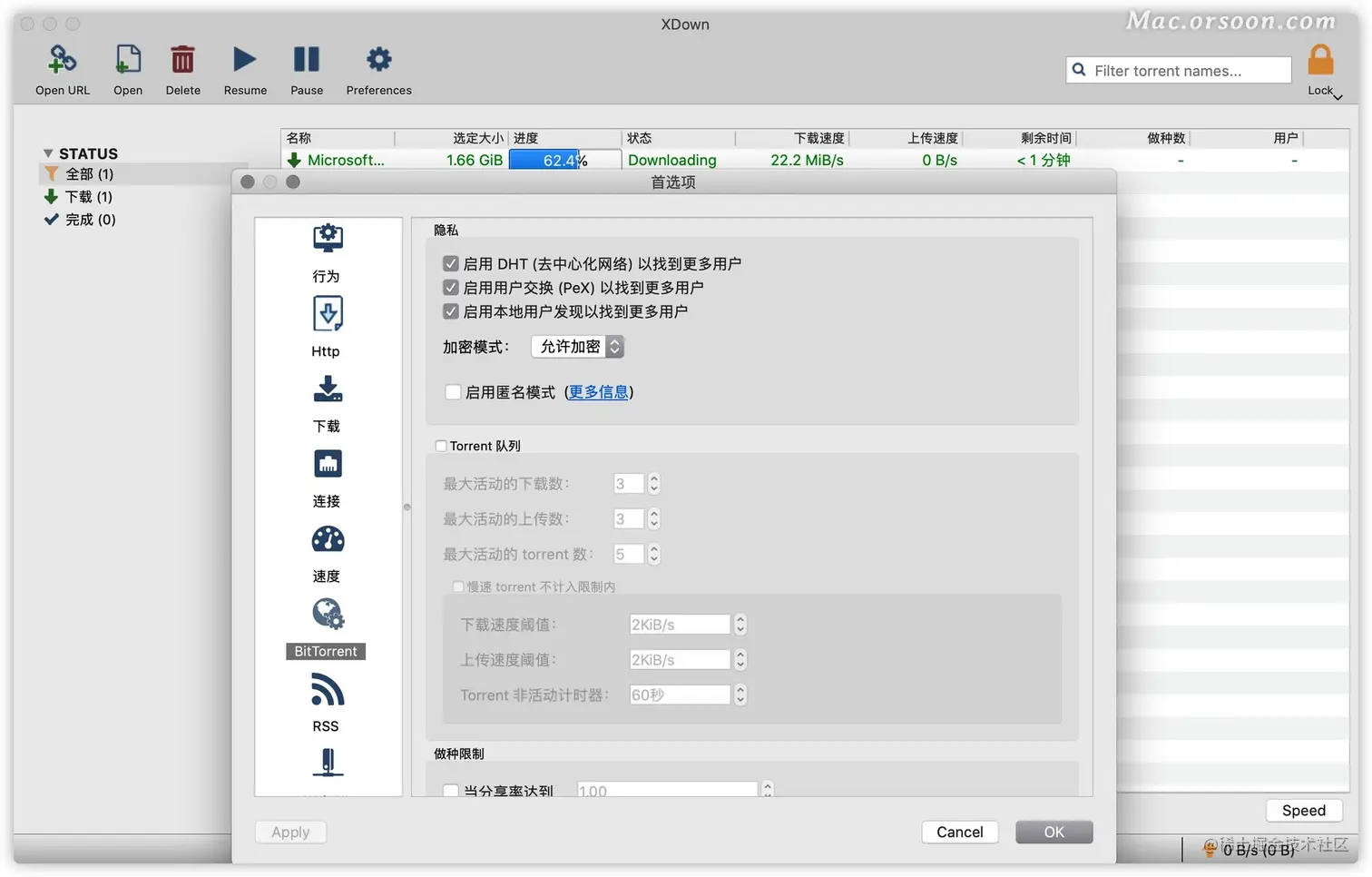The image size is (1372, 877).
Task: Click the Speed button
Action: (1304, 811)
